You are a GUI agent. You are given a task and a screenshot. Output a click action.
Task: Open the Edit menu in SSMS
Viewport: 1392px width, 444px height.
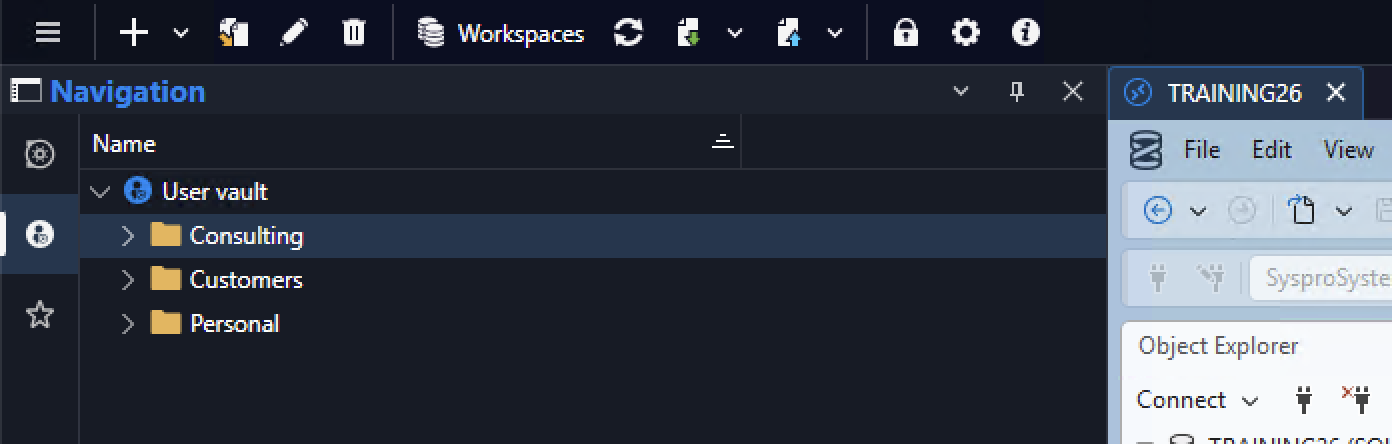1272,150
